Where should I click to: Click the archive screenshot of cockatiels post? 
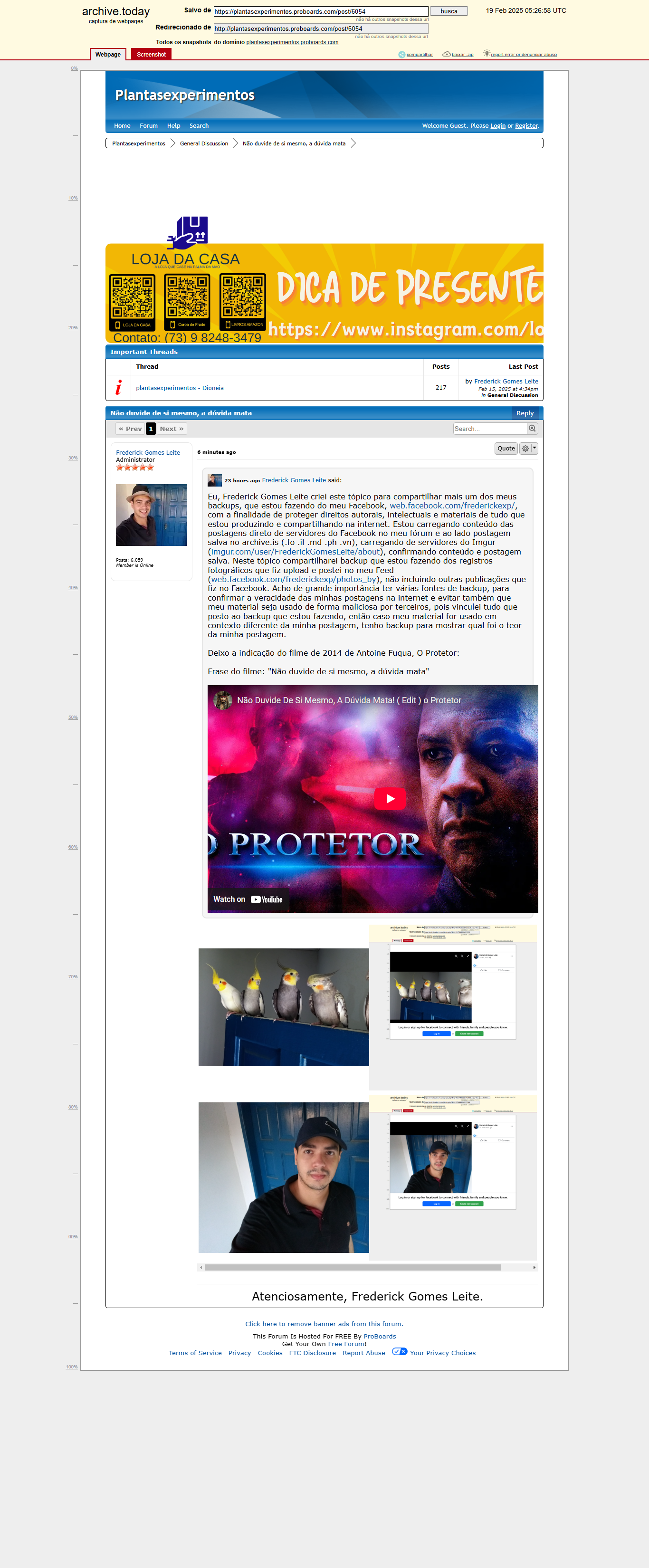pyautogui.click(x=453, y=1007)
